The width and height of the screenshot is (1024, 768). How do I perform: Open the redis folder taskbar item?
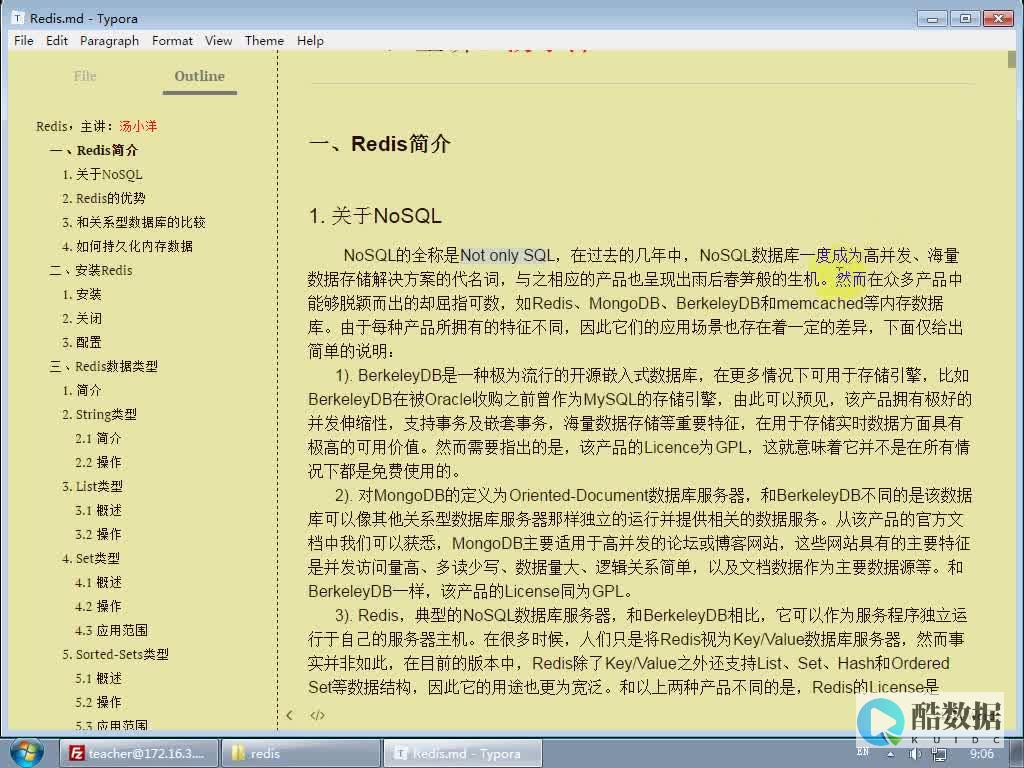click(300, 754)
